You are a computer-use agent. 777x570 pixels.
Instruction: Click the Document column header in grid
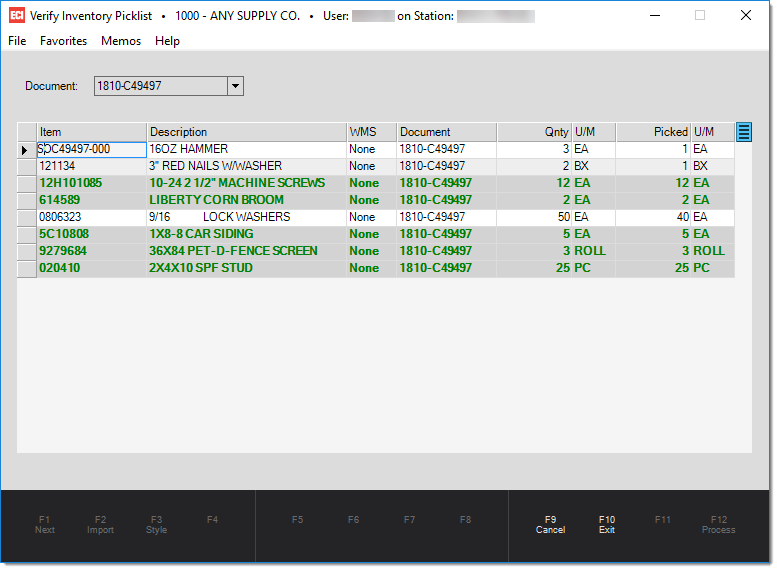pyautogui.click(x=446, y=132)
